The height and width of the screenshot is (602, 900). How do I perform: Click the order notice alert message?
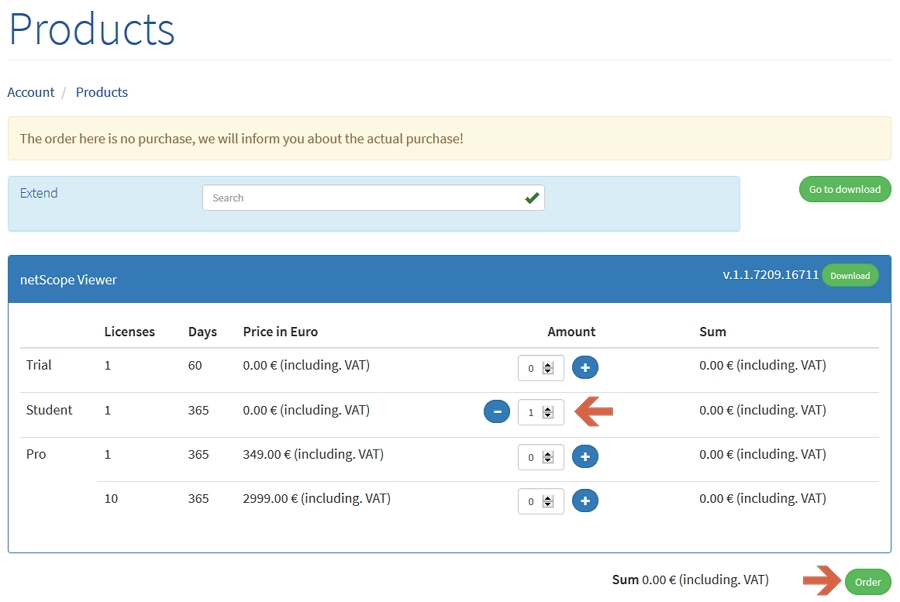(449, 138)
